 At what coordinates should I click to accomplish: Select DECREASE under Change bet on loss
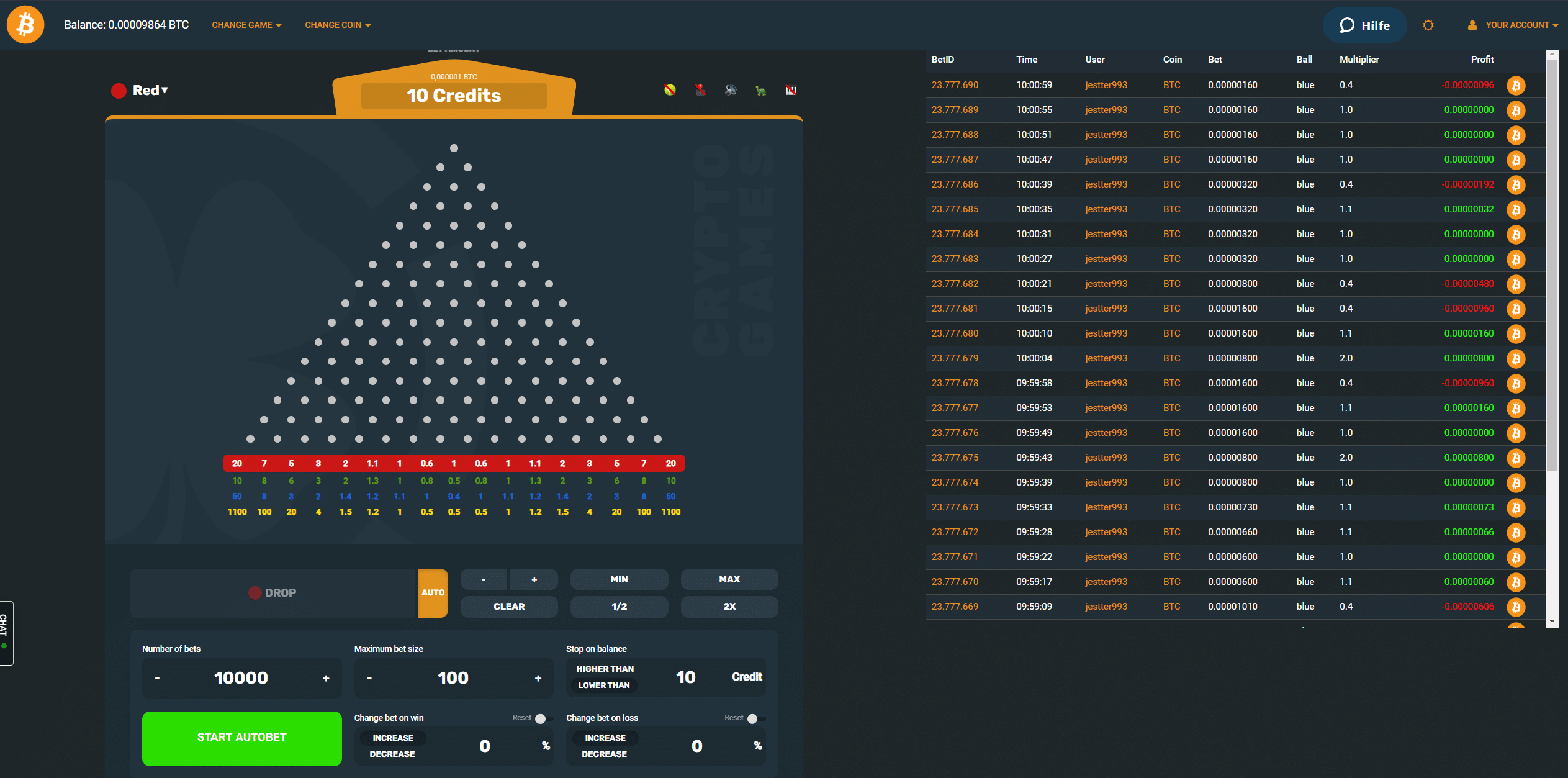[604, 754]
